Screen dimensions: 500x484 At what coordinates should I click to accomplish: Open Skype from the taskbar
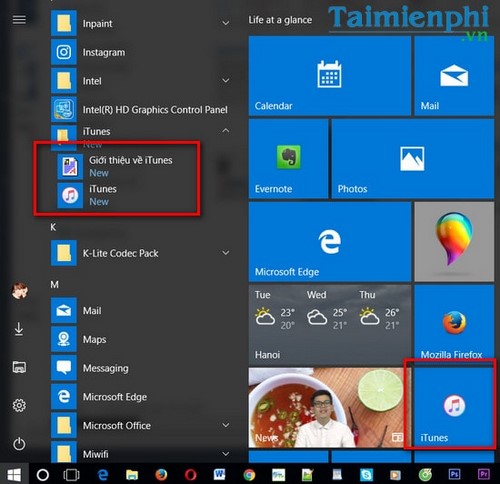click(x=367, y=474)
